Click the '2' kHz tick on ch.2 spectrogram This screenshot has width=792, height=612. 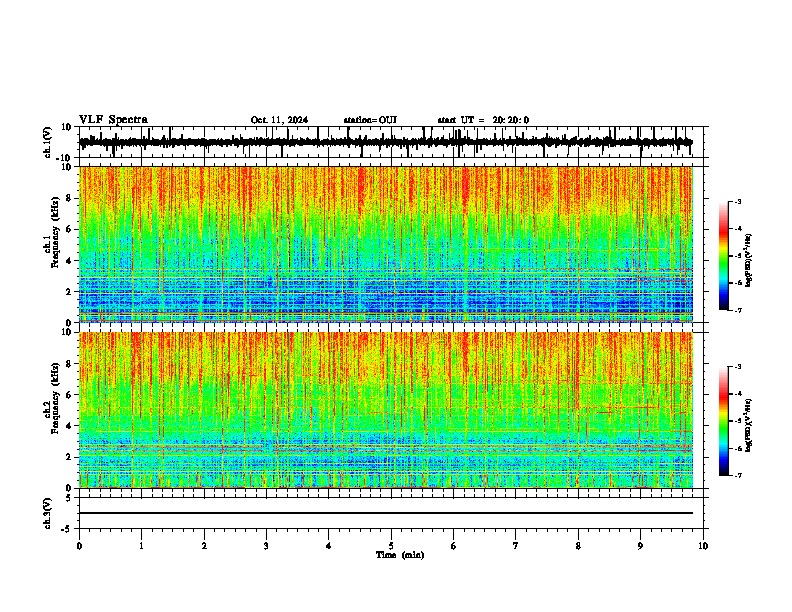coord(70,456)
